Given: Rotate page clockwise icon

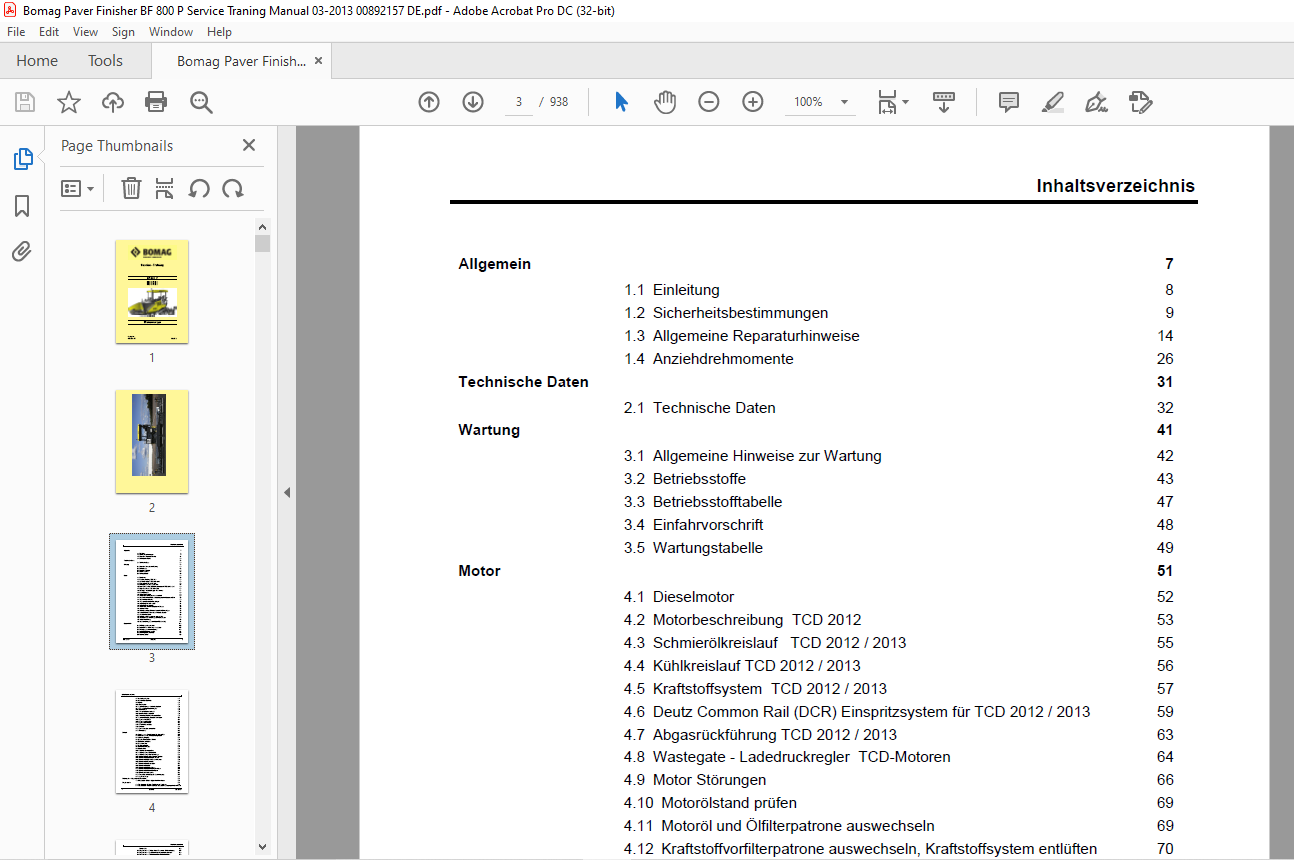Looking at the screenshot, I should (x=233, y=188).
